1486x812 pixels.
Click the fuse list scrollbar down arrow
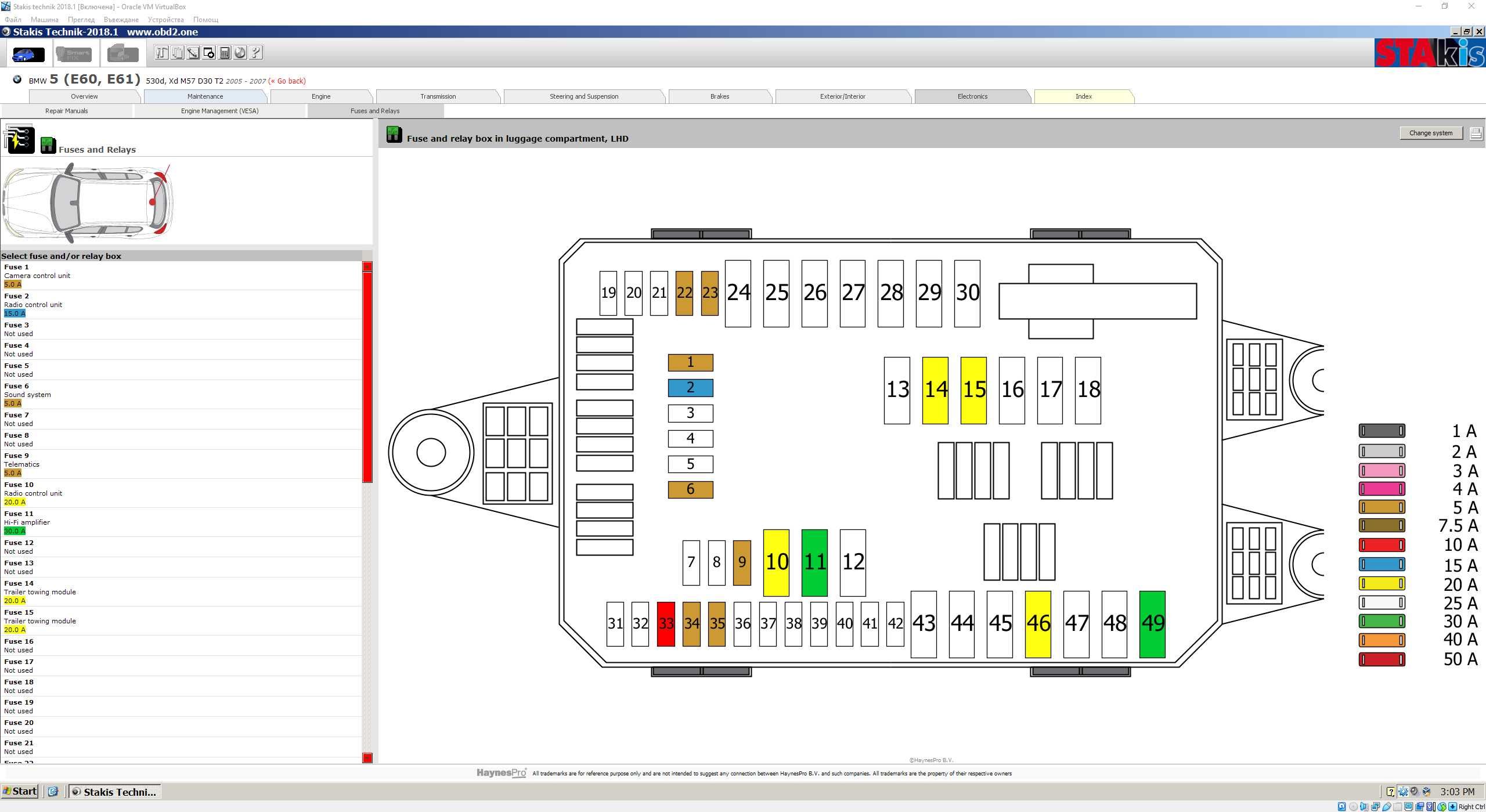pyautogui.click(x=367, y=757)
